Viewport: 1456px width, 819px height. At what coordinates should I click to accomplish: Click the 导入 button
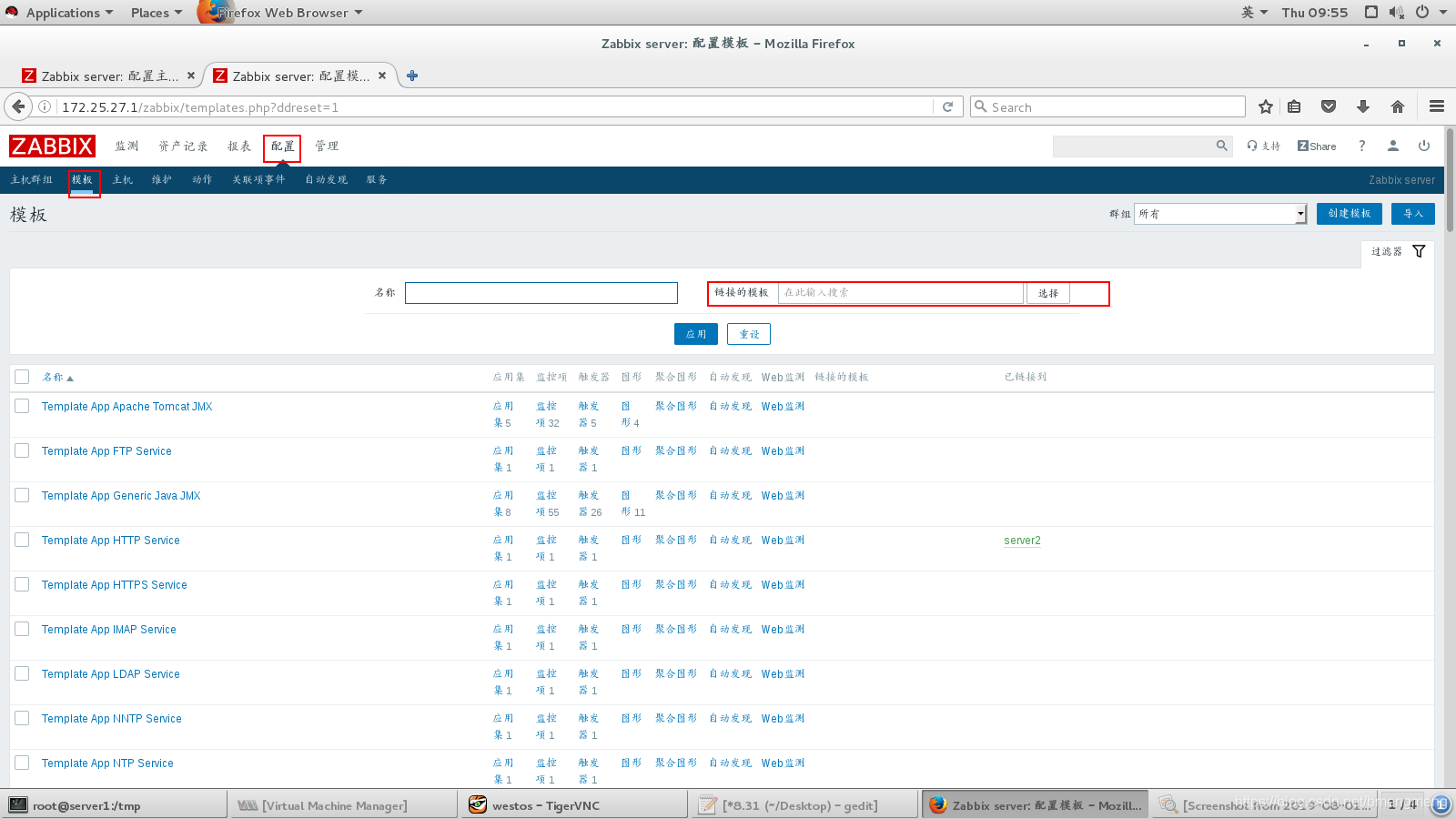click(1413, 214)
